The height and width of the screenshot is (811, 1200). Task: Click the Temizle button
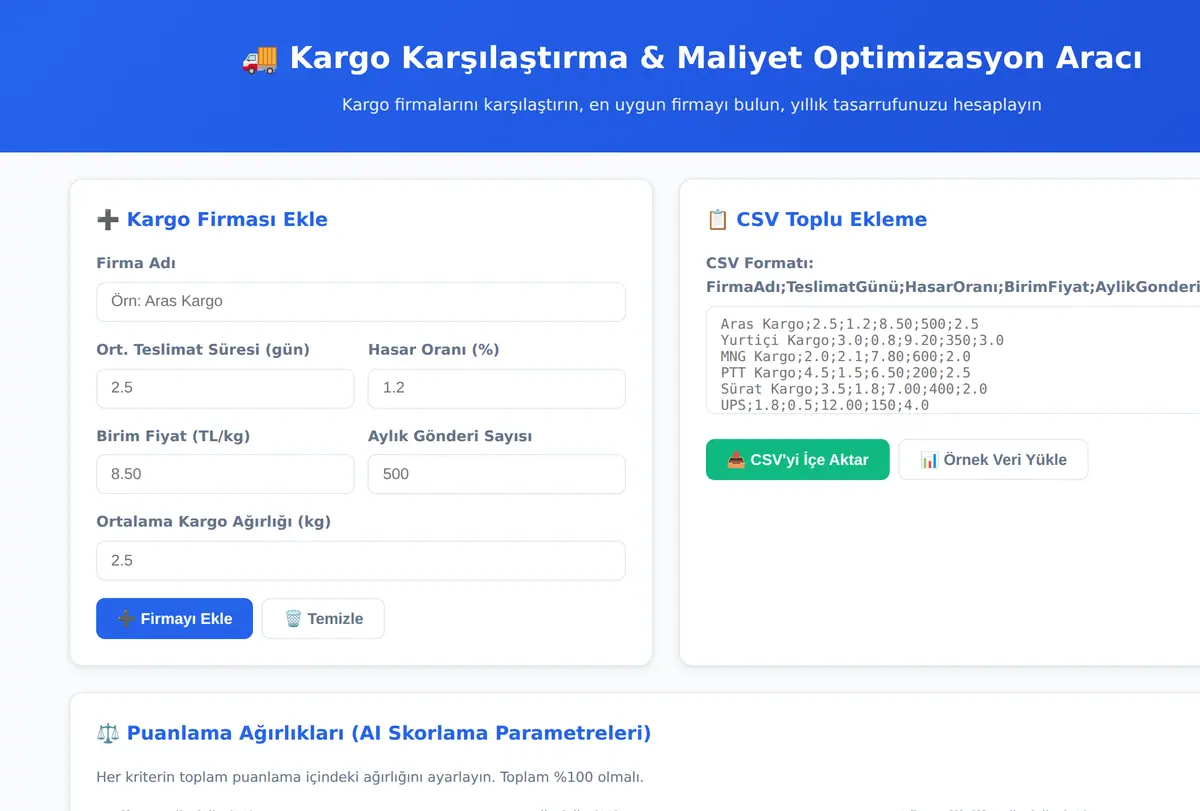(x=323, y=619)
